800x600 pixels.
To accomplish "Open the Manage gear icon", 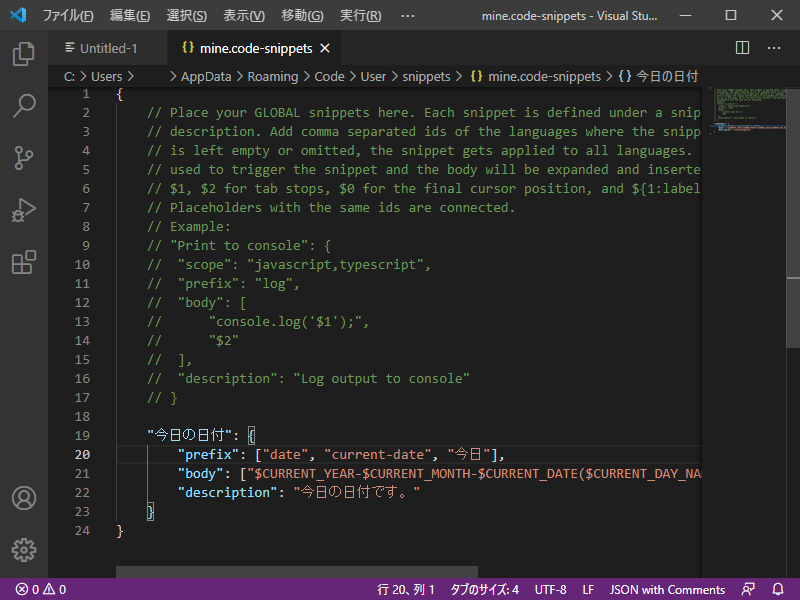I will click(x=23, y=549).
